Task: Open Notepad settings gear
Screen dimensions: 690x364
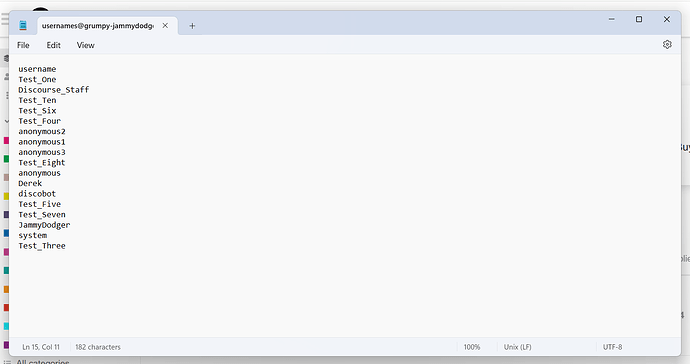Action: (667, 44)
